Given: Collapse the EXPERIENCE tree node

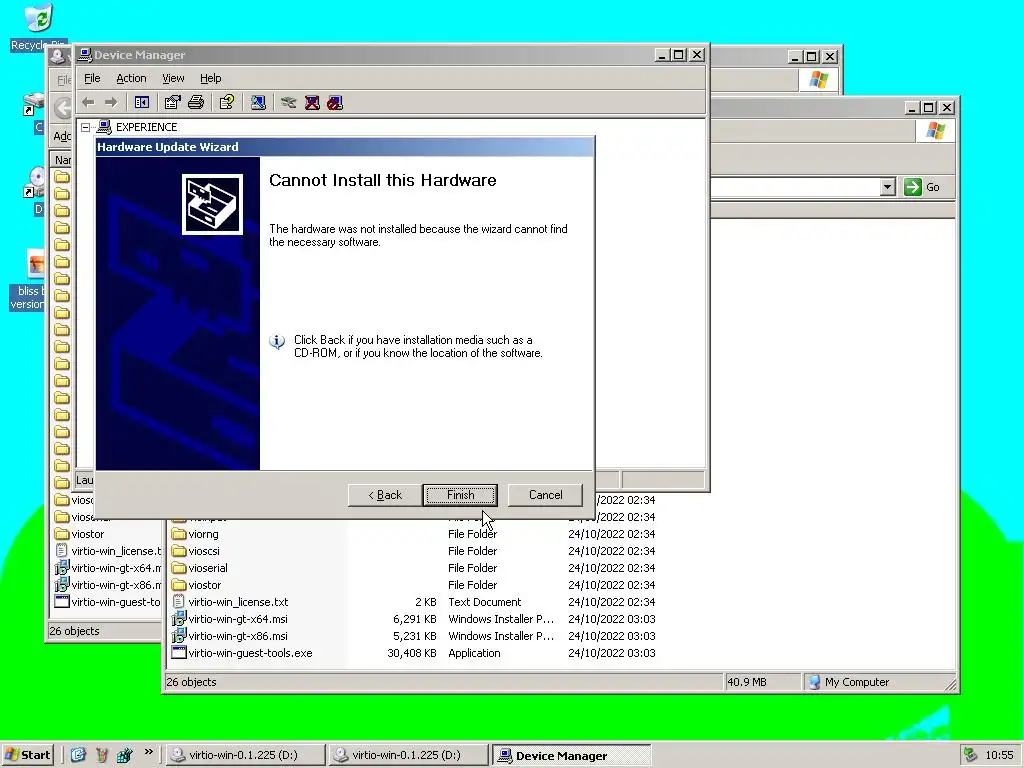Looking at the screenshot, I should point(86,127).
